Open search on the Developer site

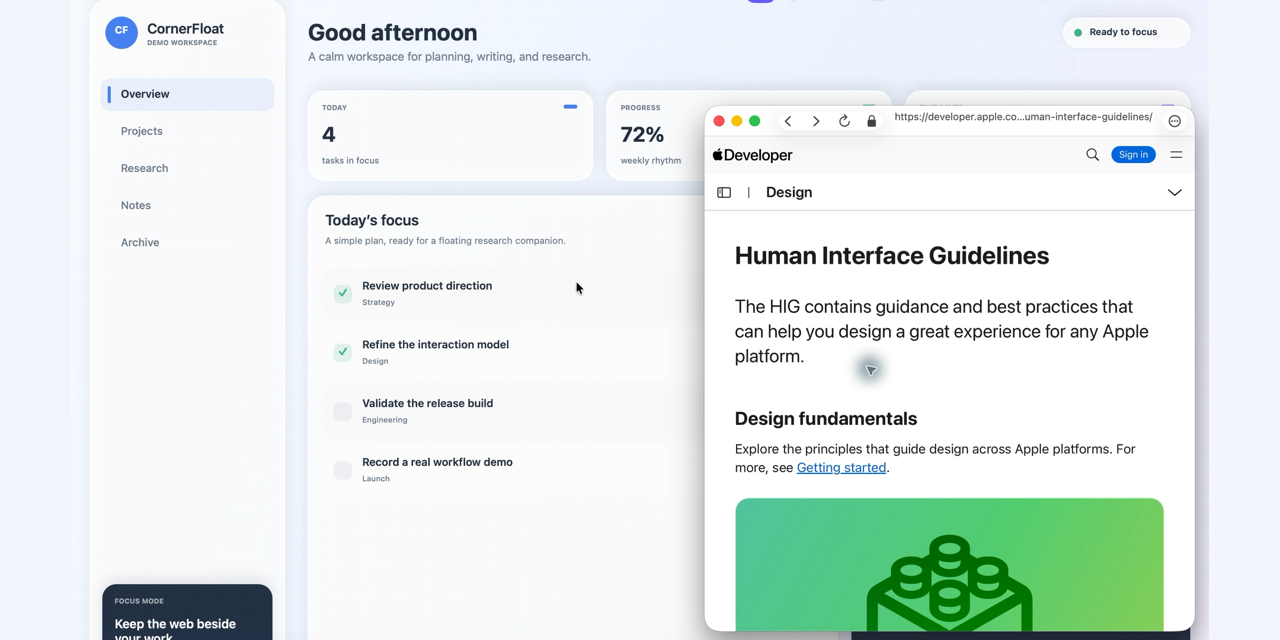point(1092,155)
